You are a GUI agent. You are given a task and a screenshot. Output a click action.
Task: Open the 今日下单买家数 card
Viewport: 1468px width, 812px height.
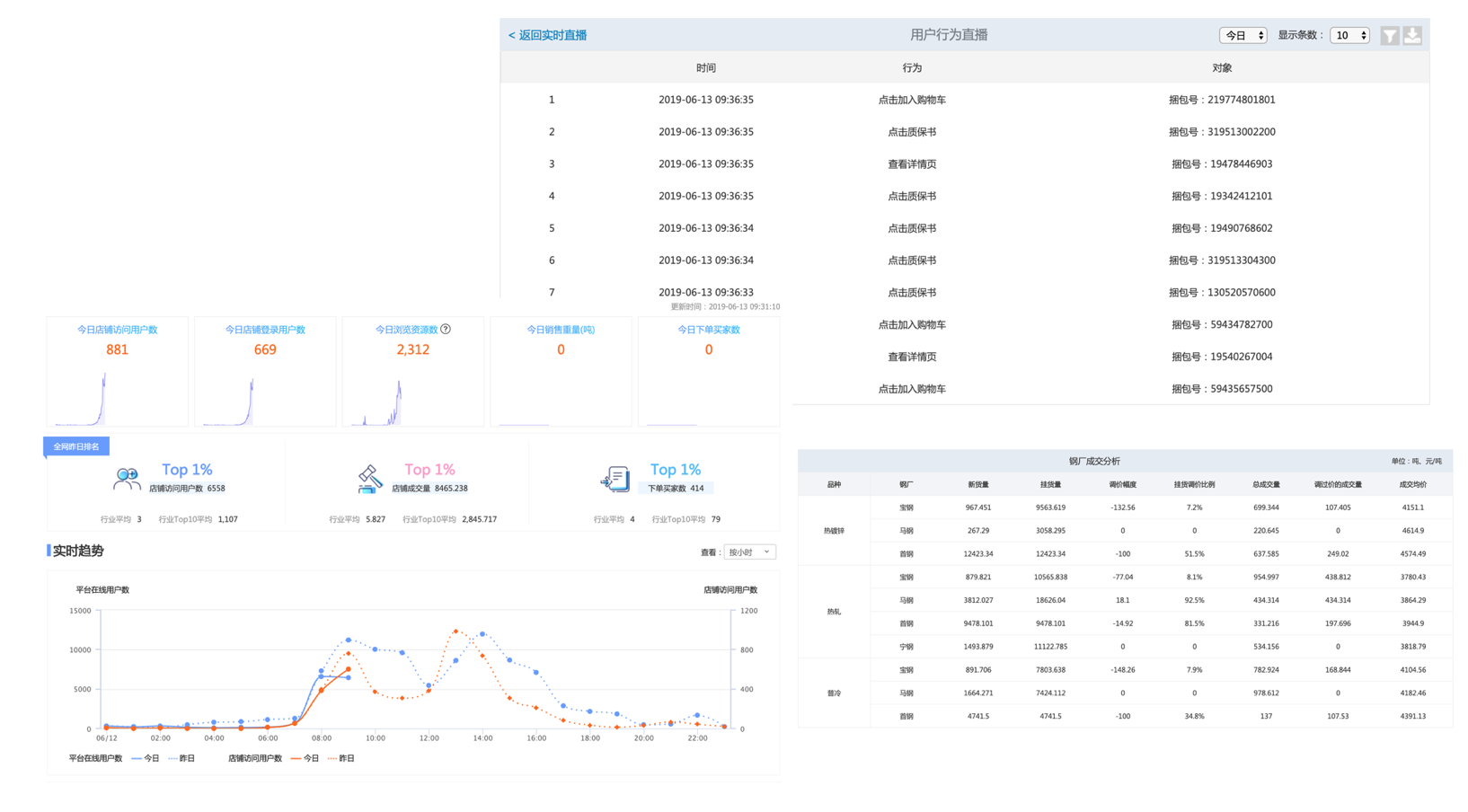click(709, 371)
